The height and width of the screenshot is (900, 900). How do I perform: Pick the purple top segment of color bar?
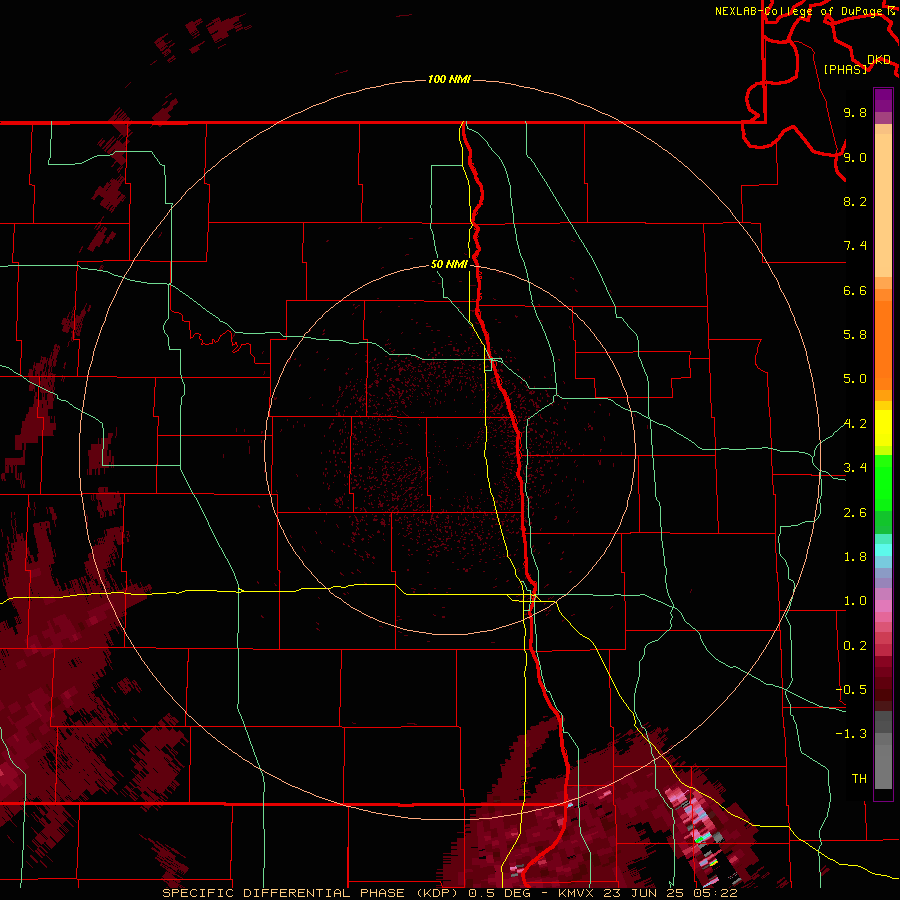[883, 100]
